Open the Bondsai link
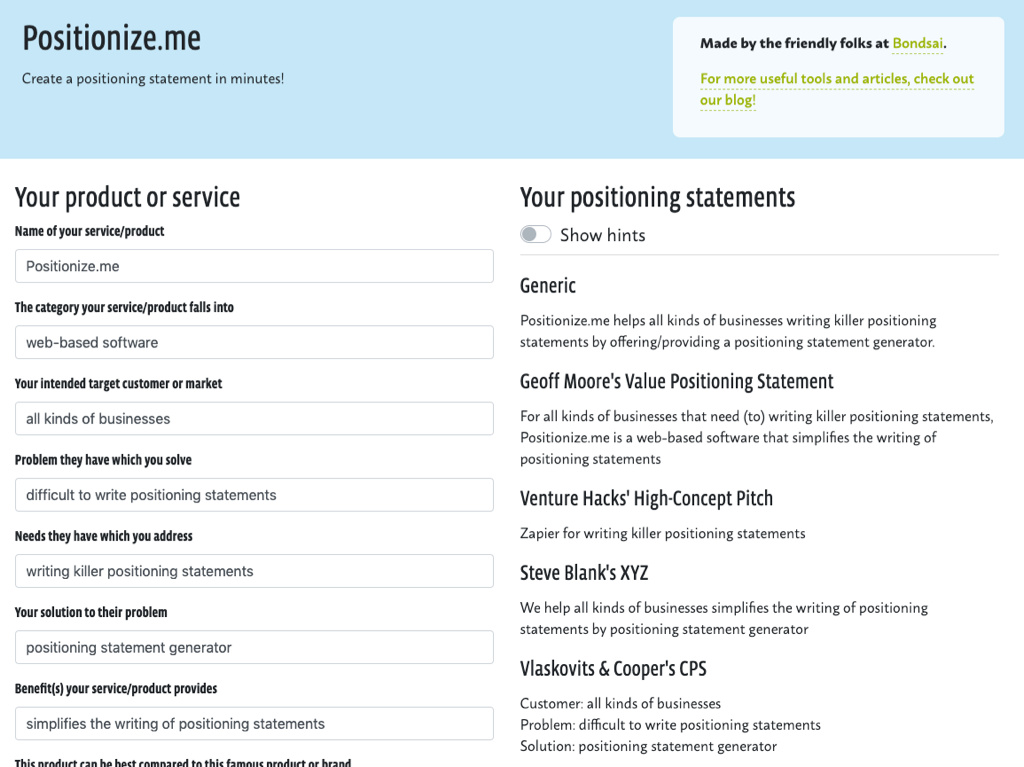Image resolution: width=1024 pixels, height=767 pixels. [x=918, y=43]
